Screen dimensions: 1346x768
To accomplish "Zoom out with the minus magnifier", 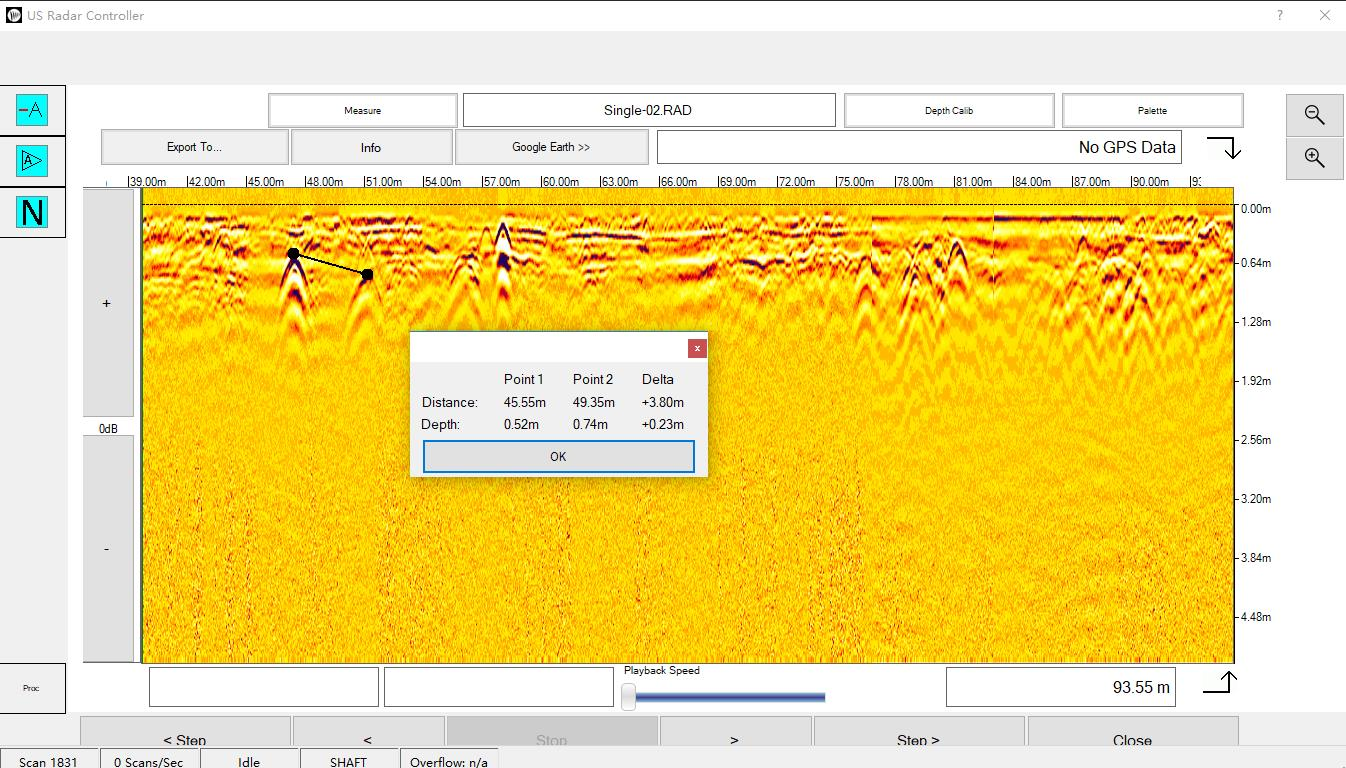I will [x=1314, y=115].
